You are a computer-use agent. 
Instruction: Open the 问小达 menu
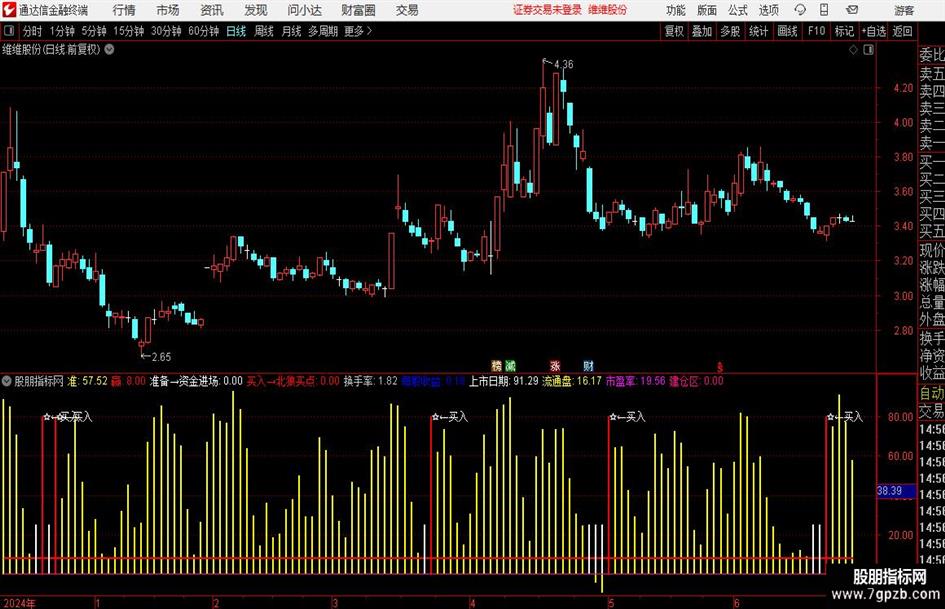pos(304,10)
